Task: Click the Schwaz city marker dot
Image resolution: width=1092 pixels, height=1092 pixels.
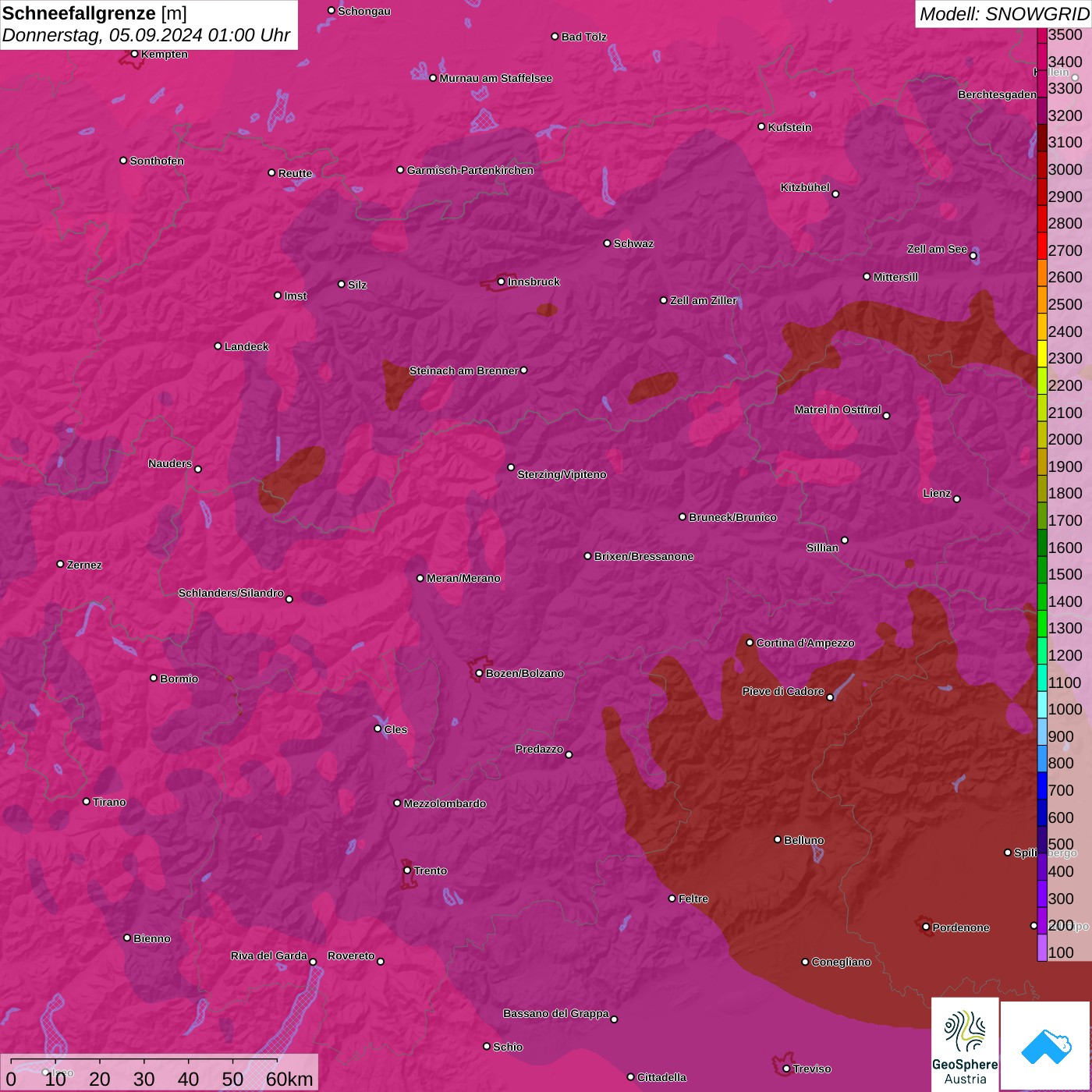Action: point(607,243)
